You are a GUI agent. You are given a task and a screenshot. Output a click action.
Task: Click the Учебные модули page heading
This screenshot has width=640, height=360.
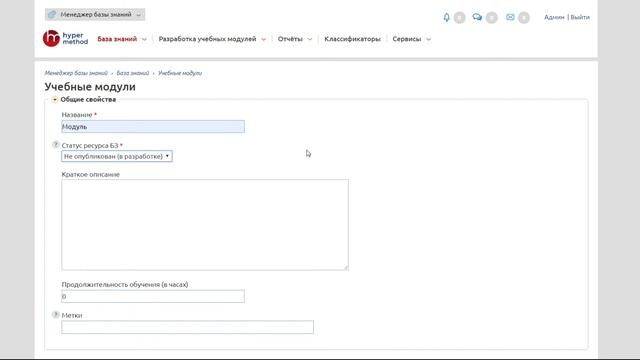[90, 87]
